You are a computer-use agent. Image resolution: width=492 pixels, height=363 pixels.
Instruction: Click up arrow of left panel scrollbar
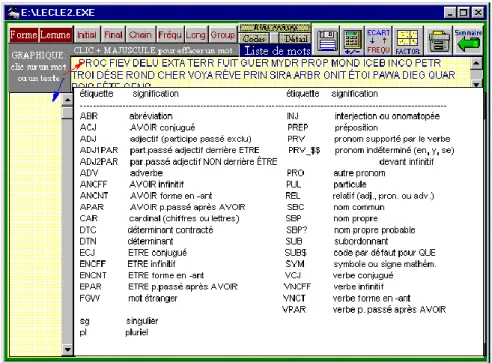(67, 100)
